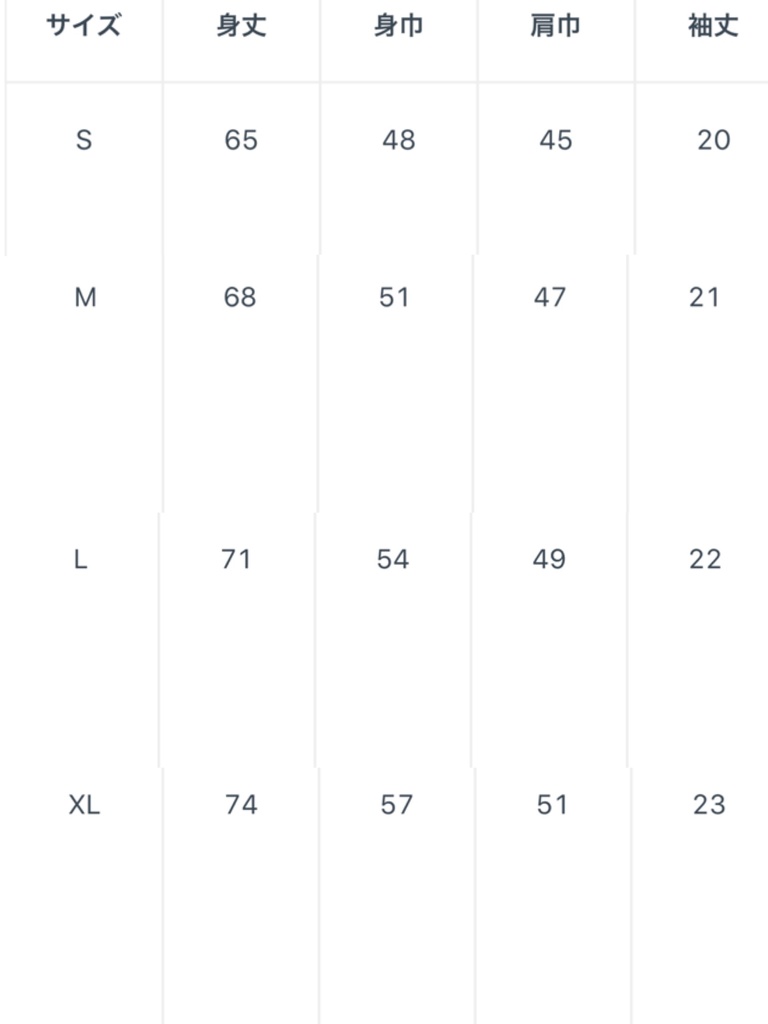The height and width of the screenshot is (1024, 768).
Task: Select the 身巾 header cell
Action: point(398,27)
